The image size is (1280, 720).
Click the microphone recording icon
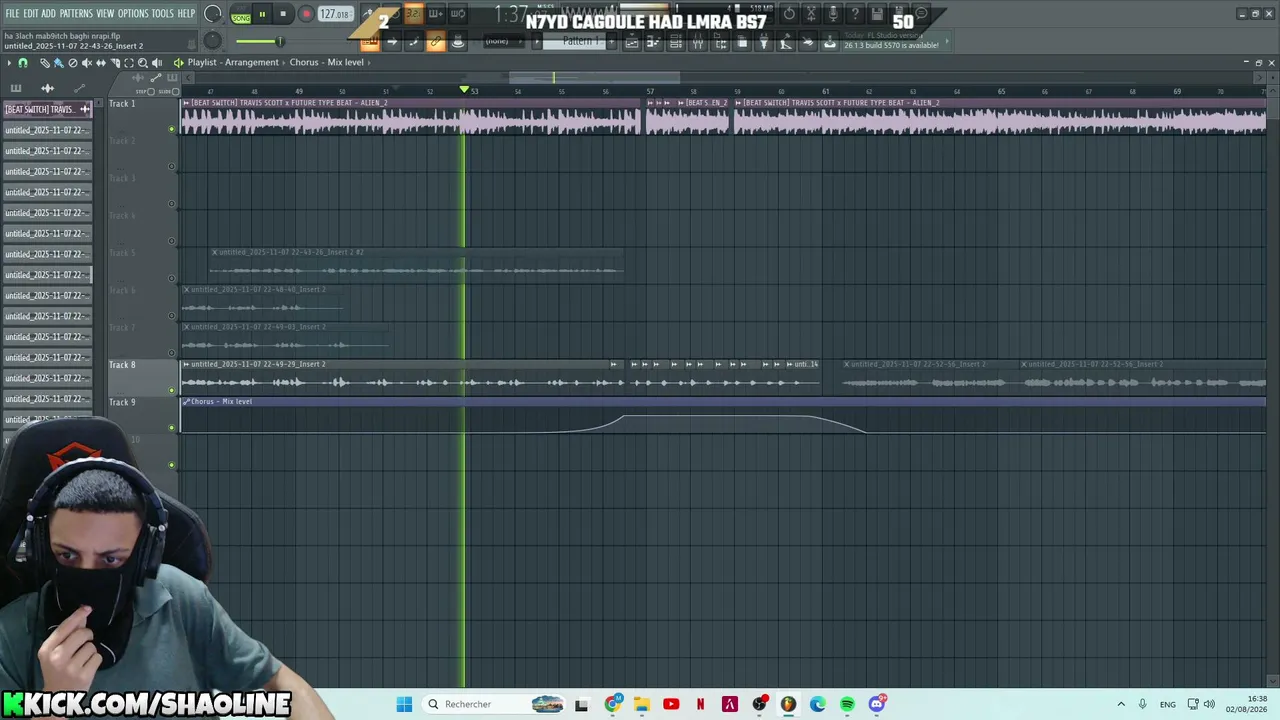pyautogui.click(x=833, y=14)
